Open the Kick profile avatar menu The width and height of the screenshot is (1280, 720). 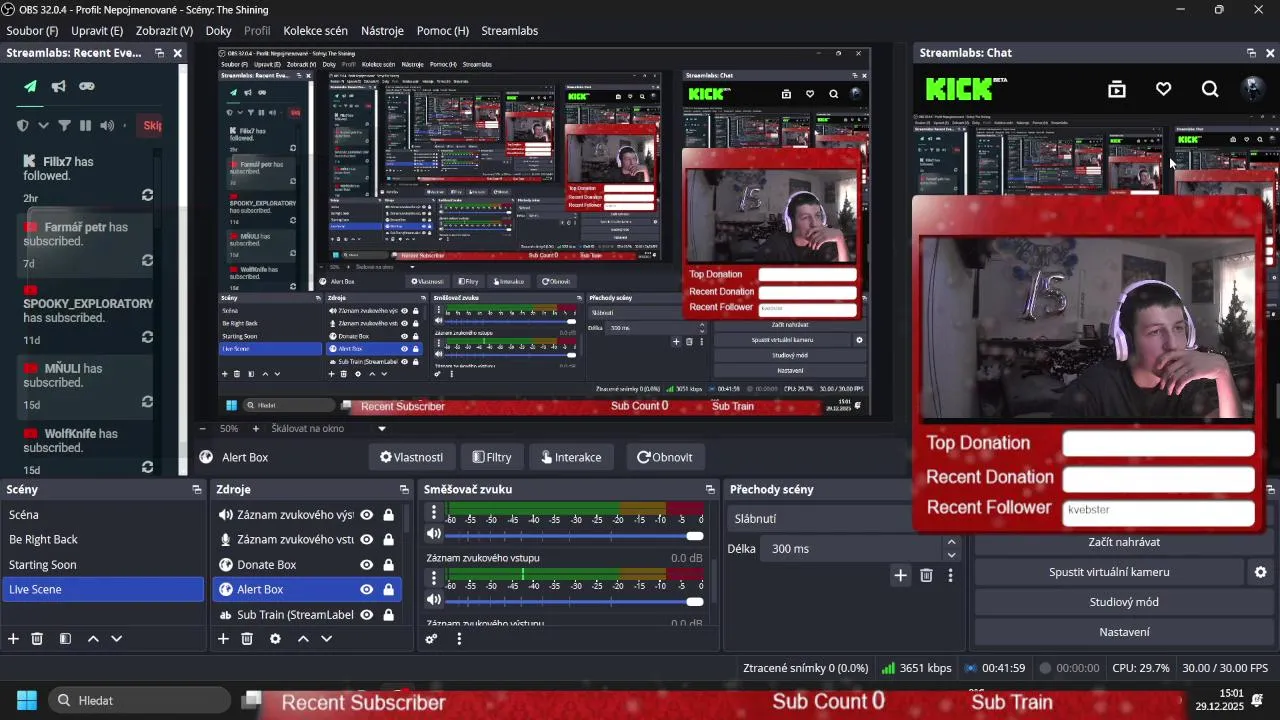click(x=1252, y=89)
